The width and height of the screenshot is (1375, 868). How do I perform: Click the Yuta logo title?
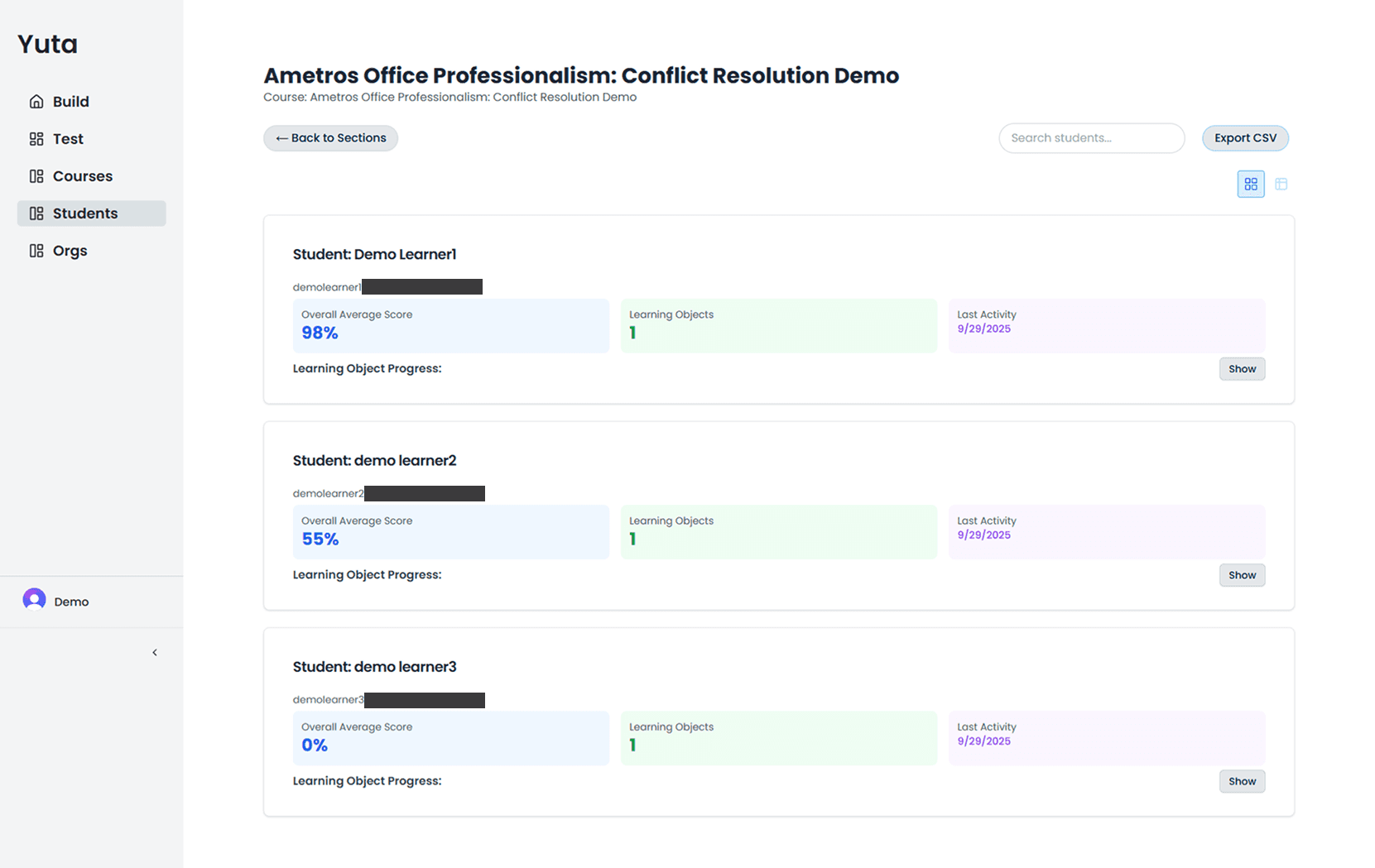click(48, 44)
